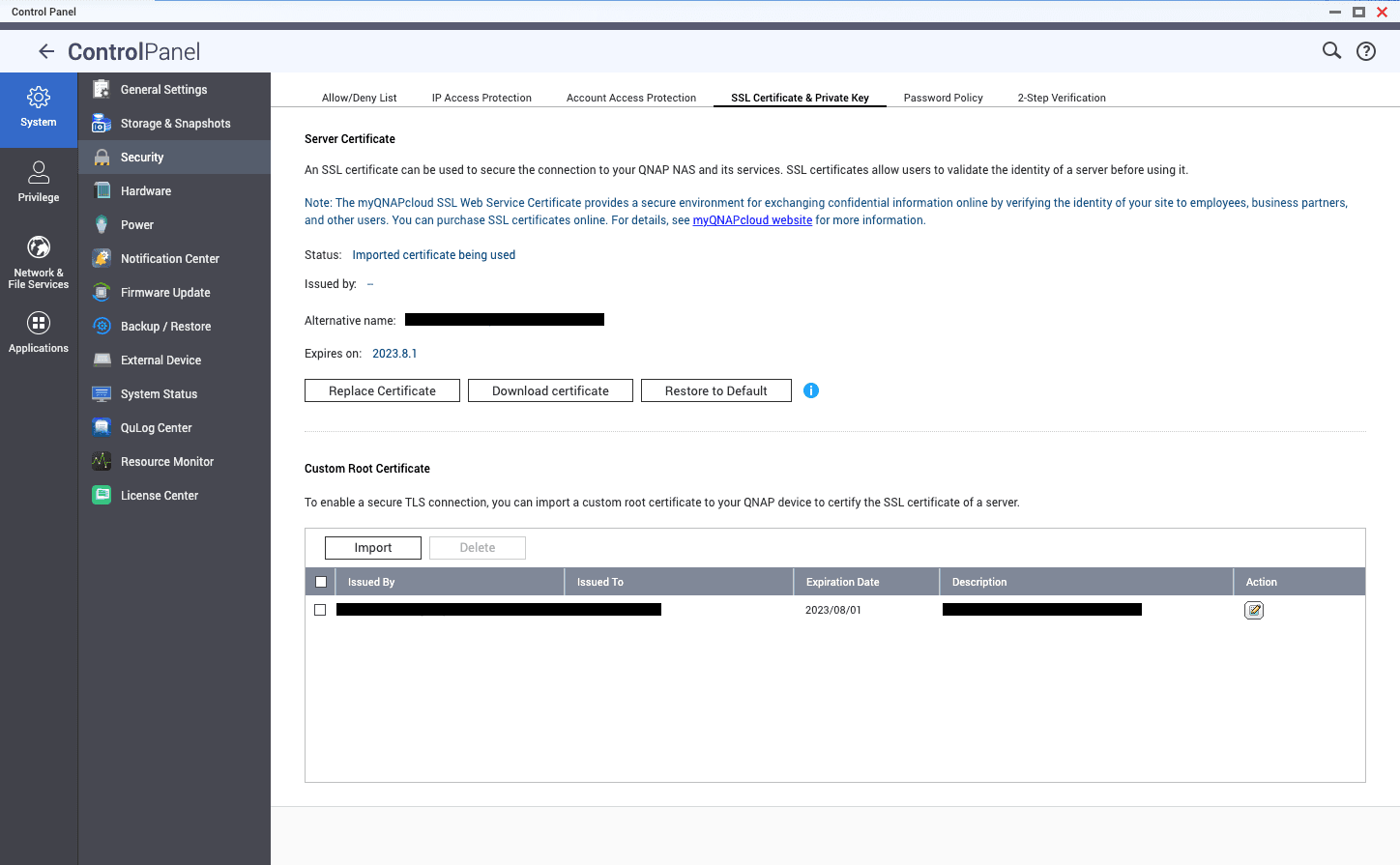This screenshot has width=1400, height=865.
Task: Click the Download certificate button
Action: (x=550, y=390)
